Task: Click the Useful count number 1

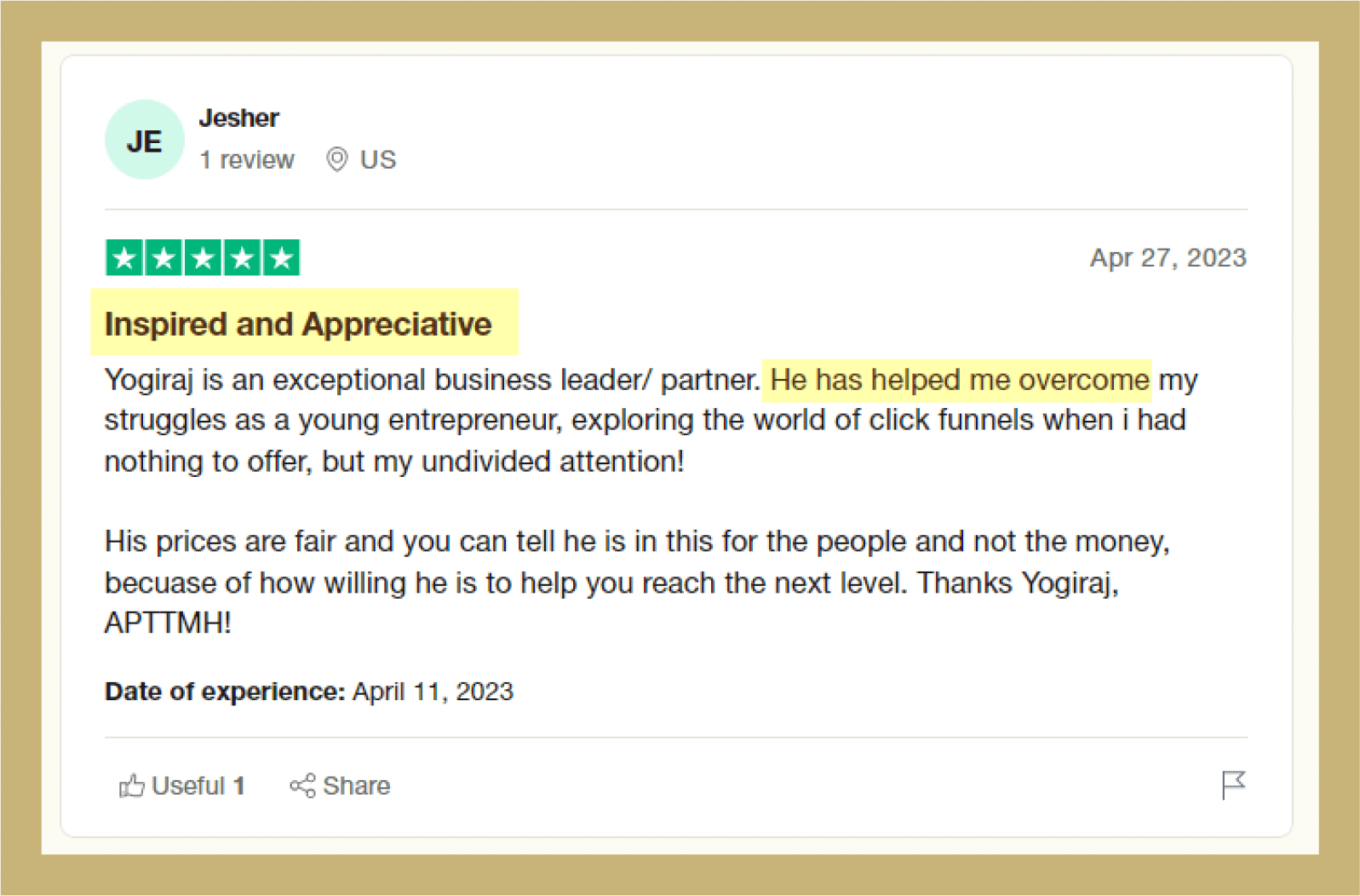Action: click(239, 785)
